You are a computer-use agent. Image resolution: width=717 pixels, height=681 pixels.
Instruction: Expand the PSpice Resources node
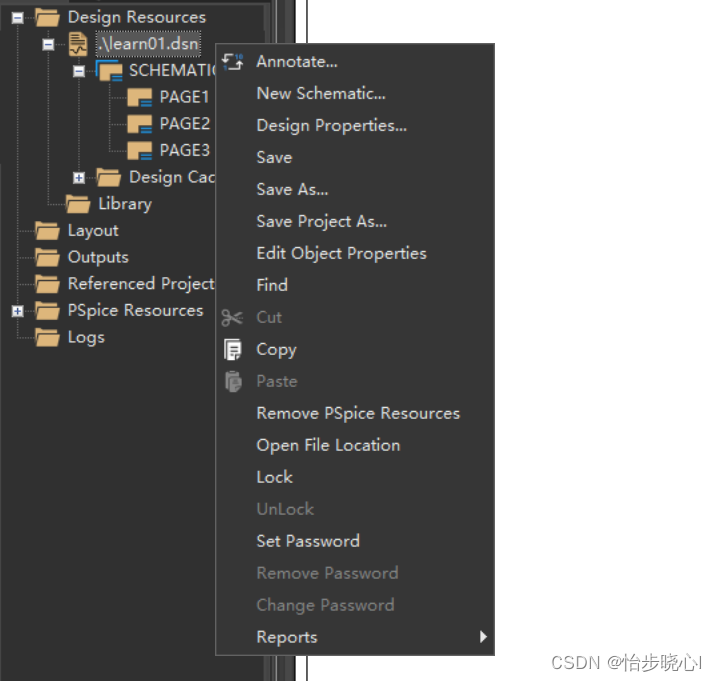point(17,311)
